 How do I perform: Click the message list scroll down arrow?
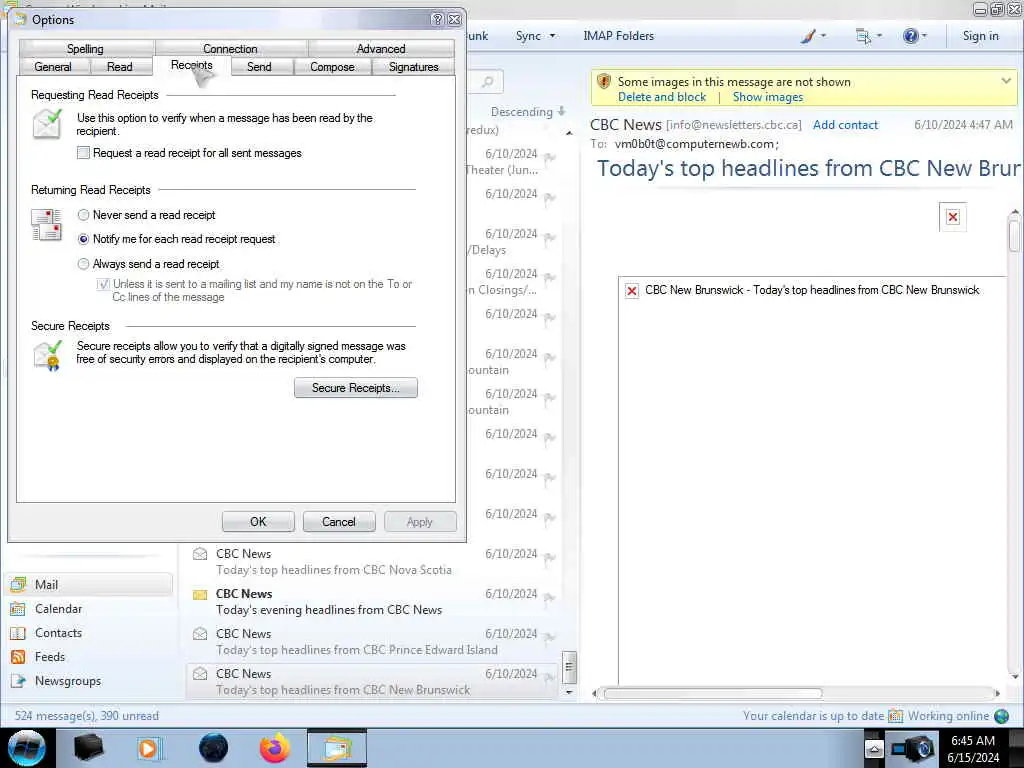pos(569,692)
